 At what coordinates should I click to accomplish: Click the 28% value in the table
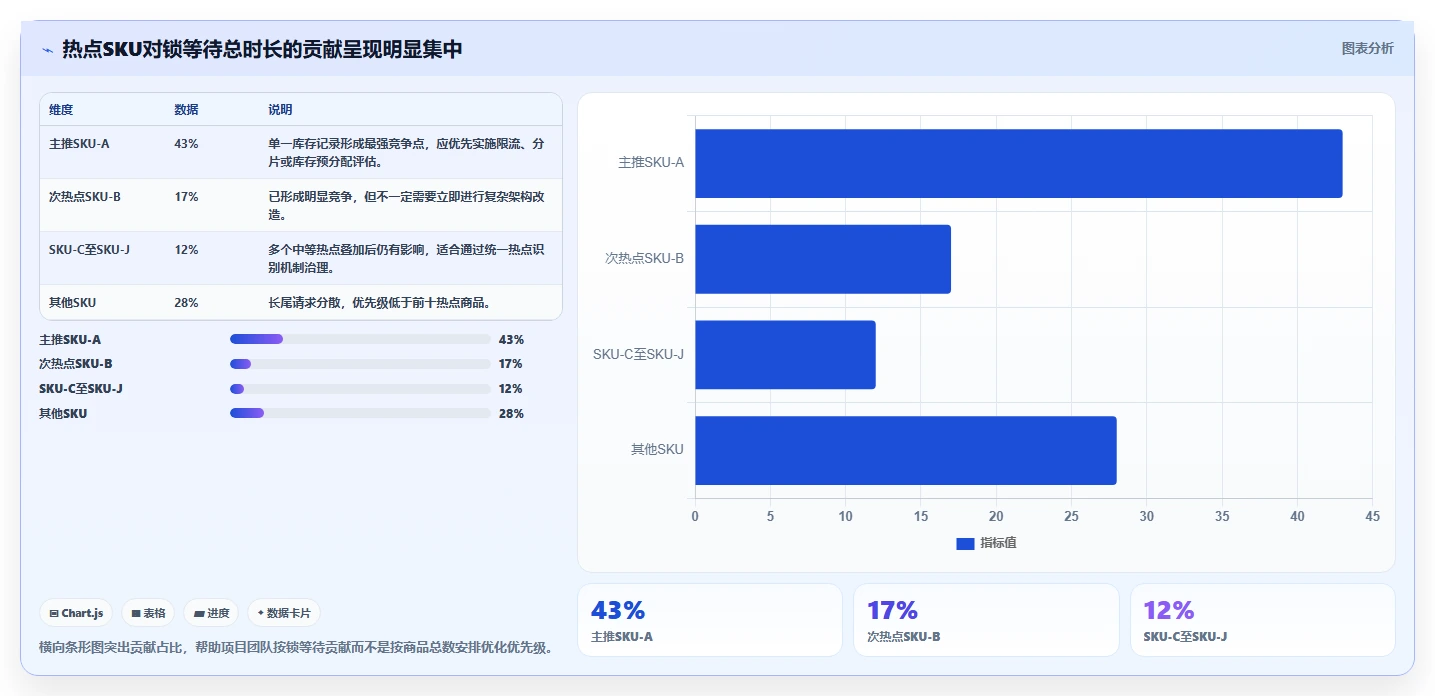click(x=186, y=302)
